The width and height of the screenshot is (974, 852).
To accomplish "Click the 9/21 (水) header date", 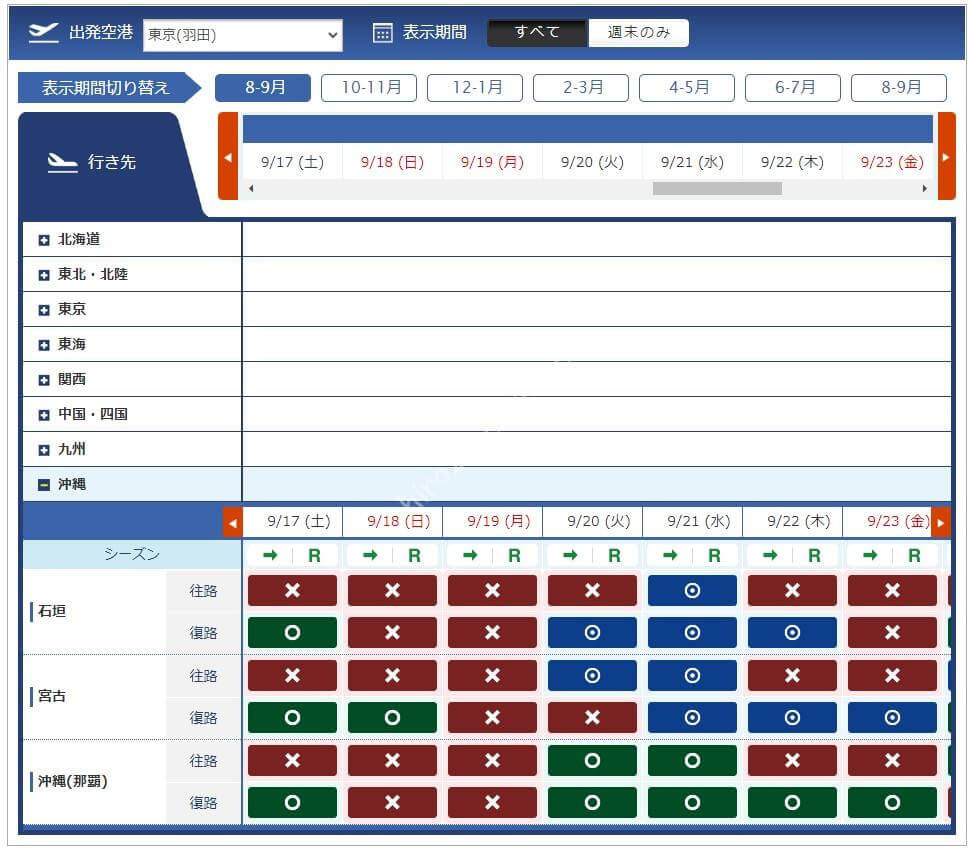I will (692, 162).
